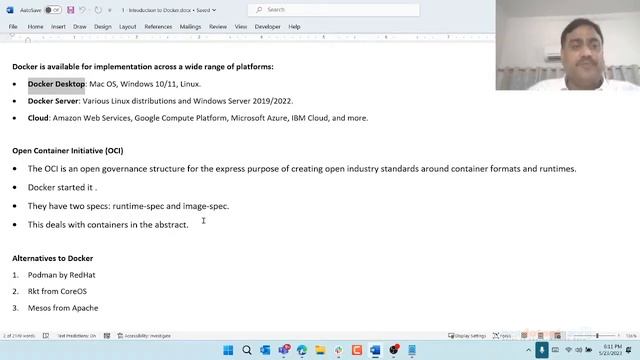Switch to Read Mode view icon
The image size is (640, 360).
524,336
